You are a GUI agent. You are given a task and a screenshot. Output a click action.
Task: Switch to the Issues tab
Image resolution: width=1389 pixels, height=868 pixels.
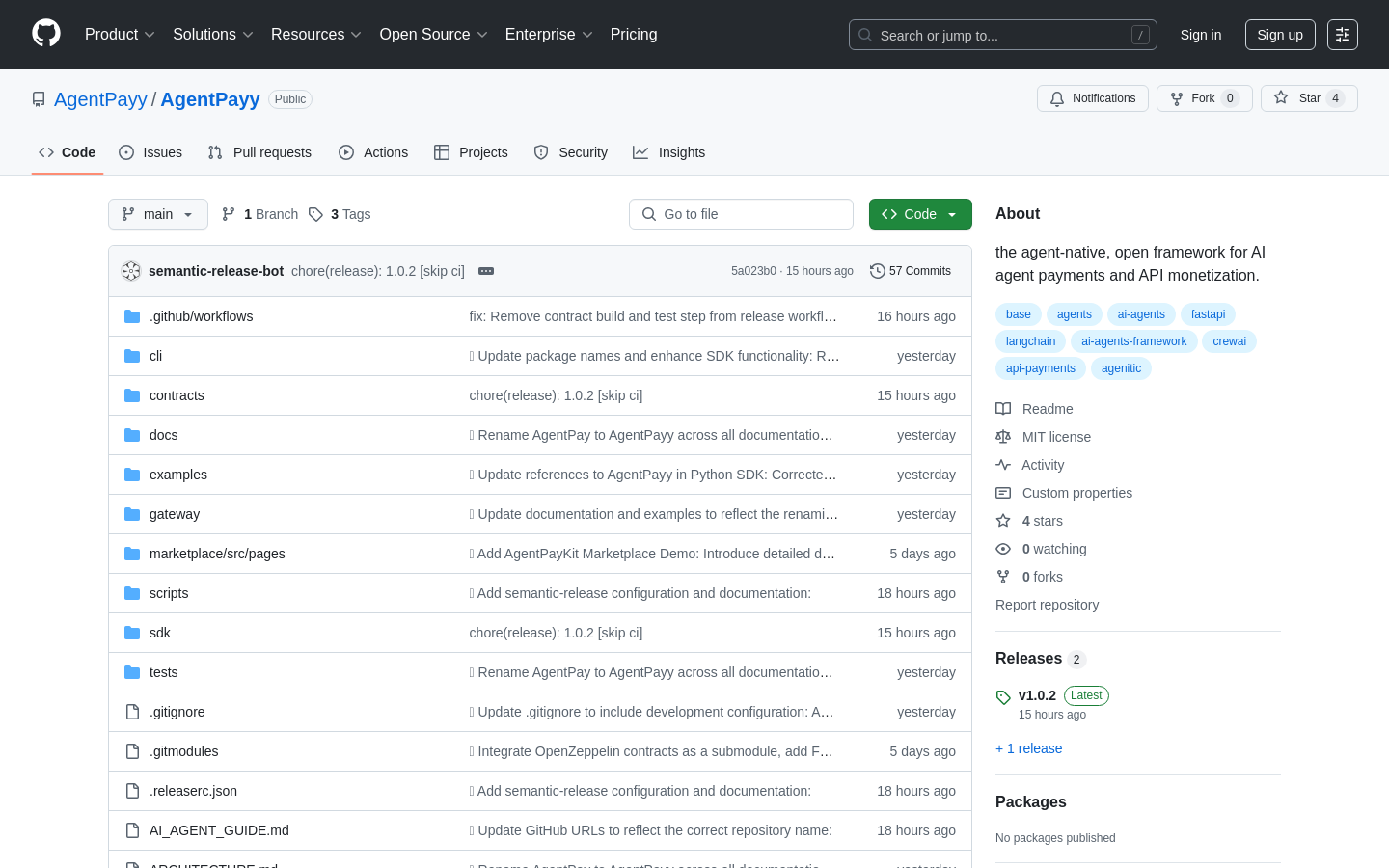(150, 152)
